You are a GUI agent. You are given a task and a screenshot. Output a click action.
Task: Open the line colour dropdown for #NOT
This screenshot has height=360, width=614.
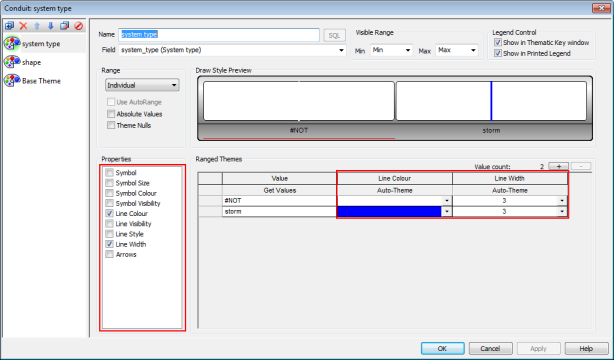[447, 201]
